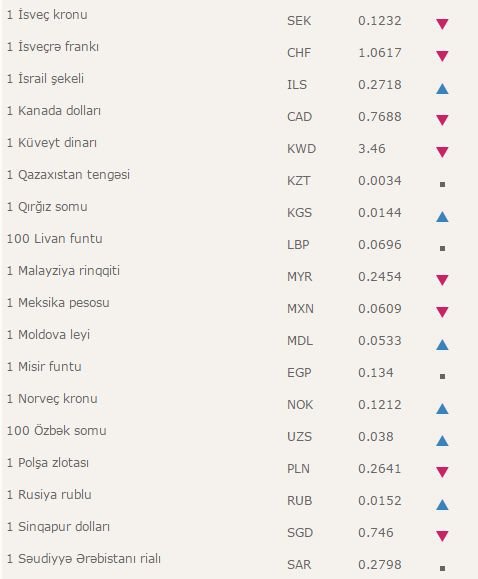Click the red down arrow for MXN
The height and width of the screenshot is (579, 478).
pyautogui.click(x=442, y=312)
